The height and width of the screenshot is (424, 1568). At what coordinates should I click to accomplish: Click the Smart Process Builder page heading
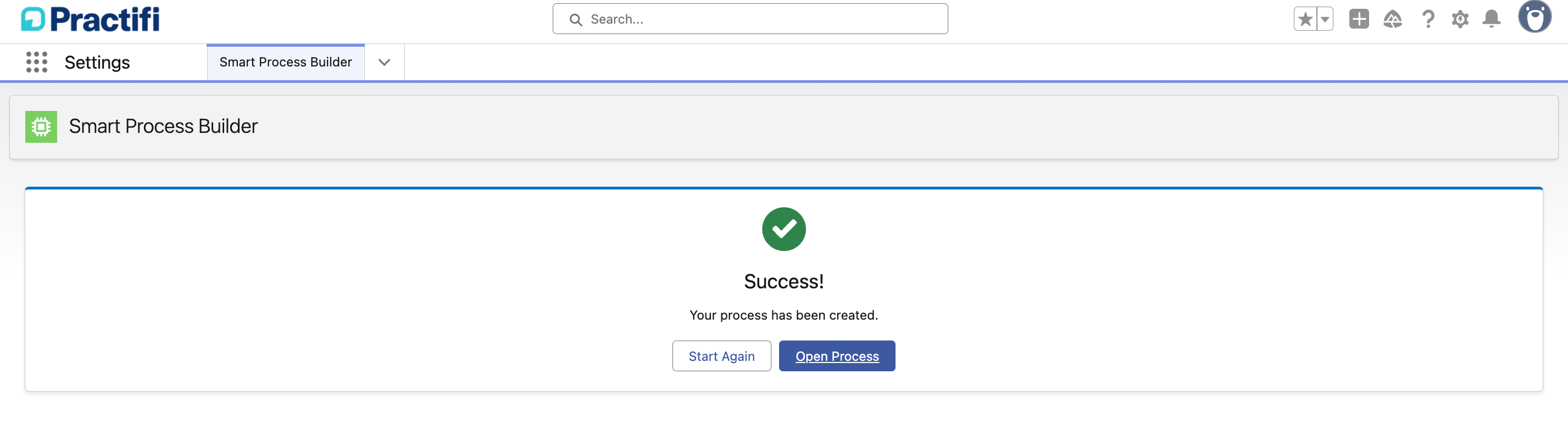[163, 126]
